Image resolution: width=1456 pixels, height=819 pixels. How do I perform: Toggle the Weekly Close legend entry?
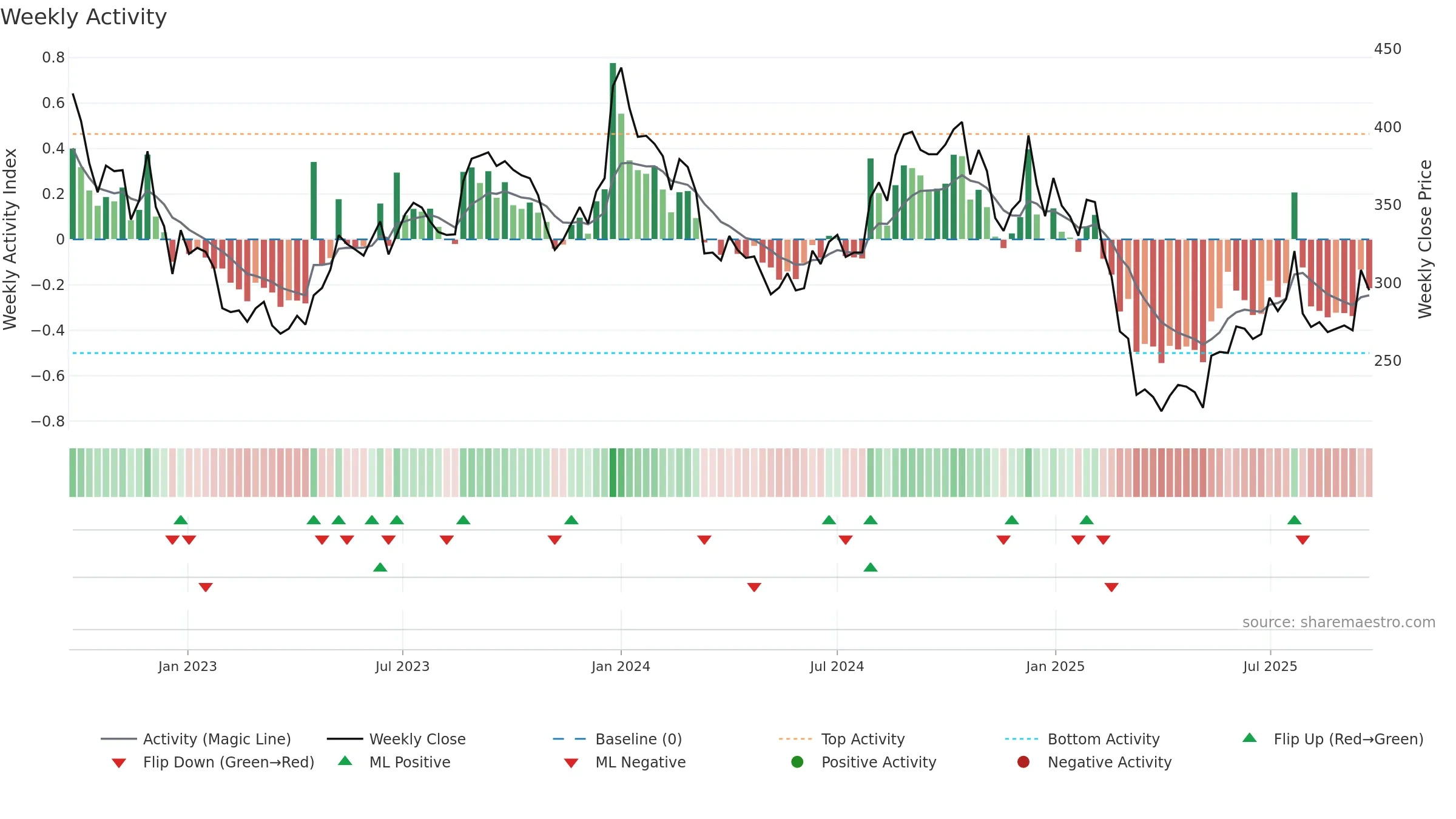click(396, 739)
